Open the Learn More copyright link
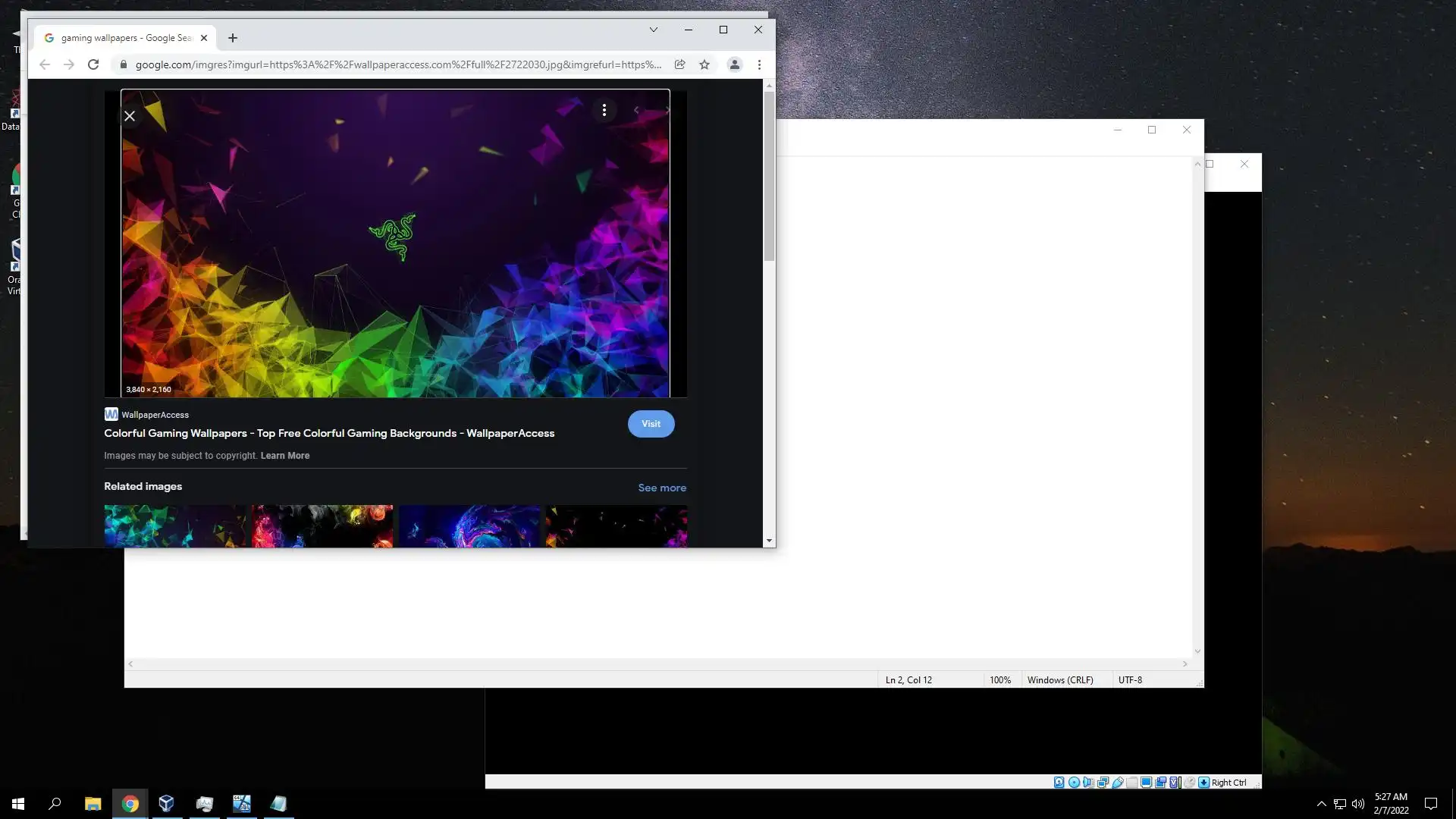Screen dimensions: 1456x819 (x=284, y=456)
